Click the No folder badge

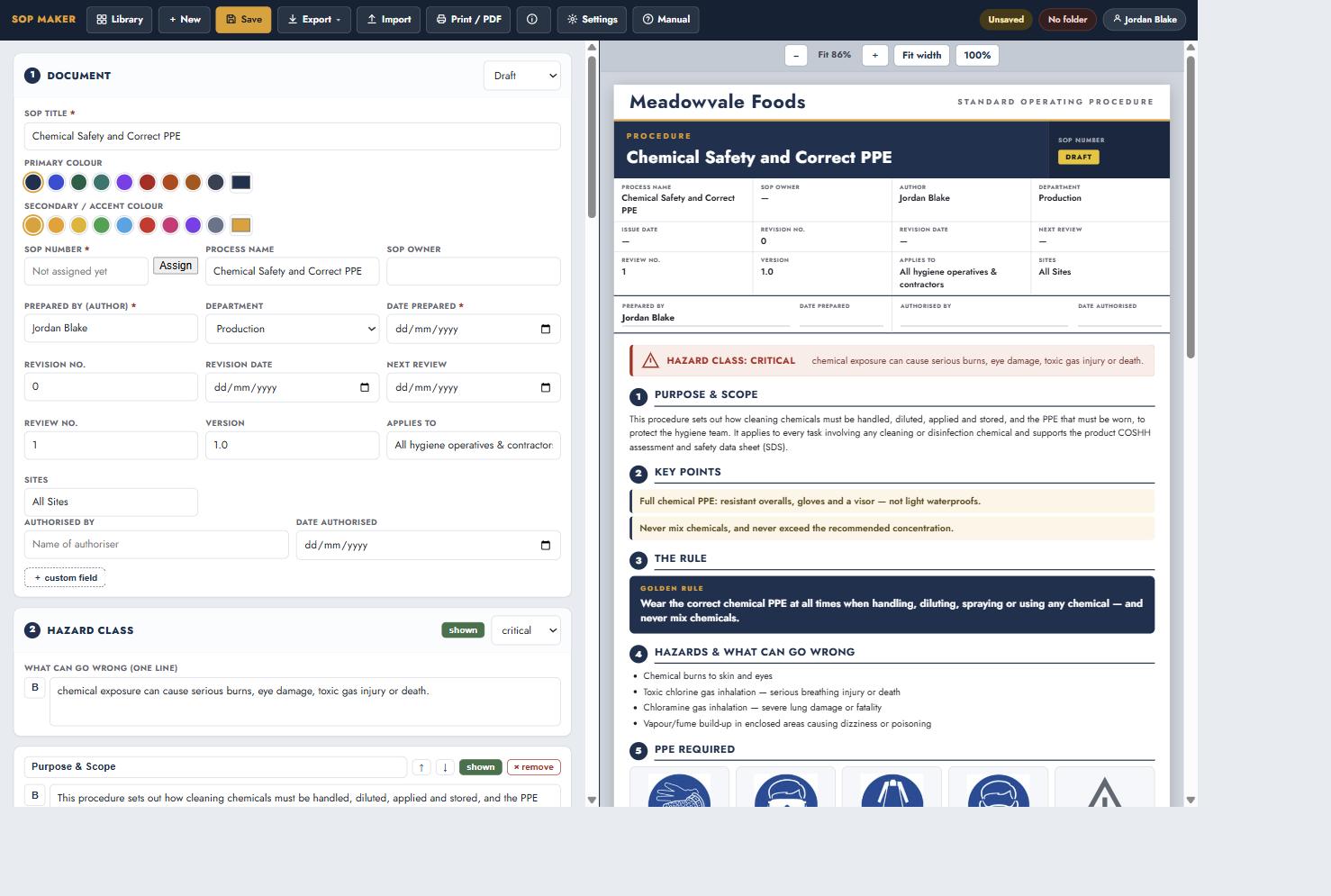tap(1067, 19)
